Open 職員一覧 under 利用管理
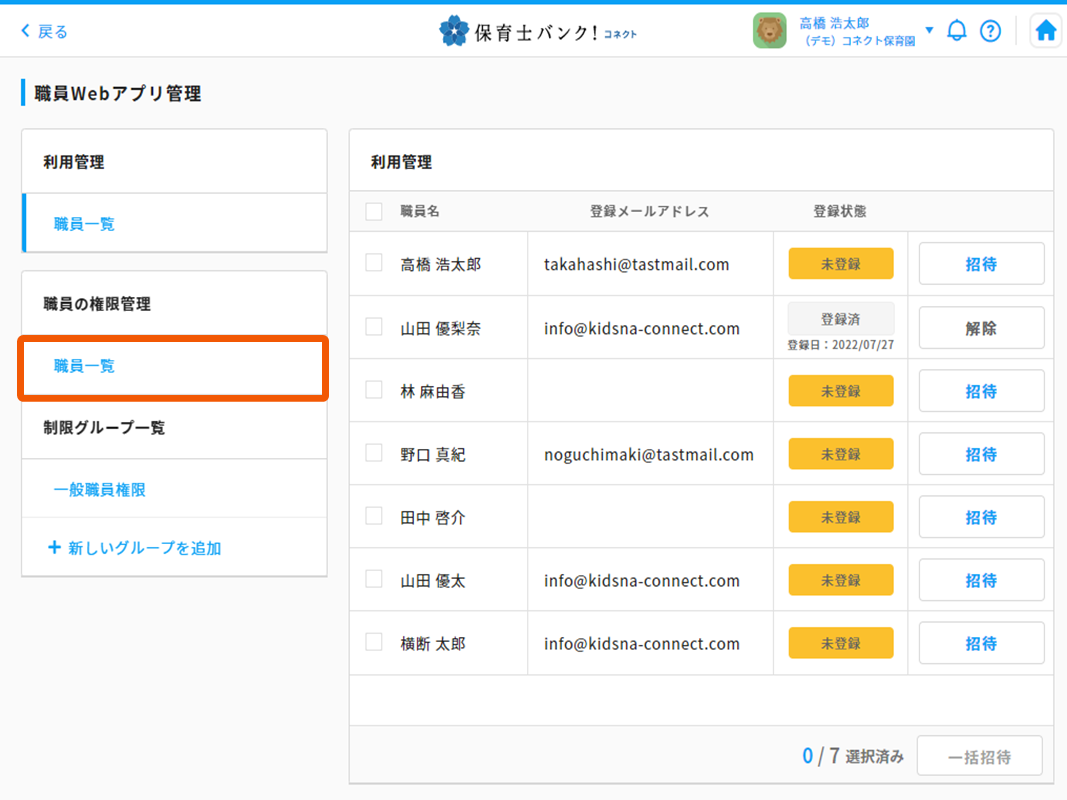1067x800 pixels. (84, 224)
